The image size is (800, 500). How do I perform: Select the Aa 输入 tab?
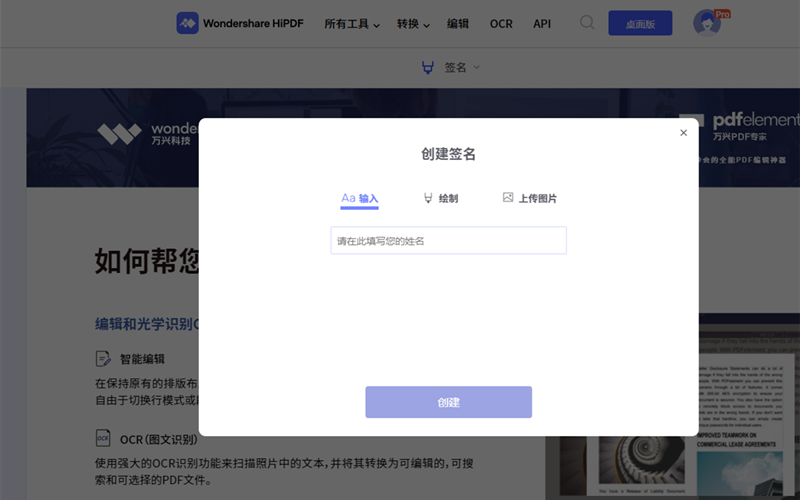pyautogui.click(x=359, y=198)
